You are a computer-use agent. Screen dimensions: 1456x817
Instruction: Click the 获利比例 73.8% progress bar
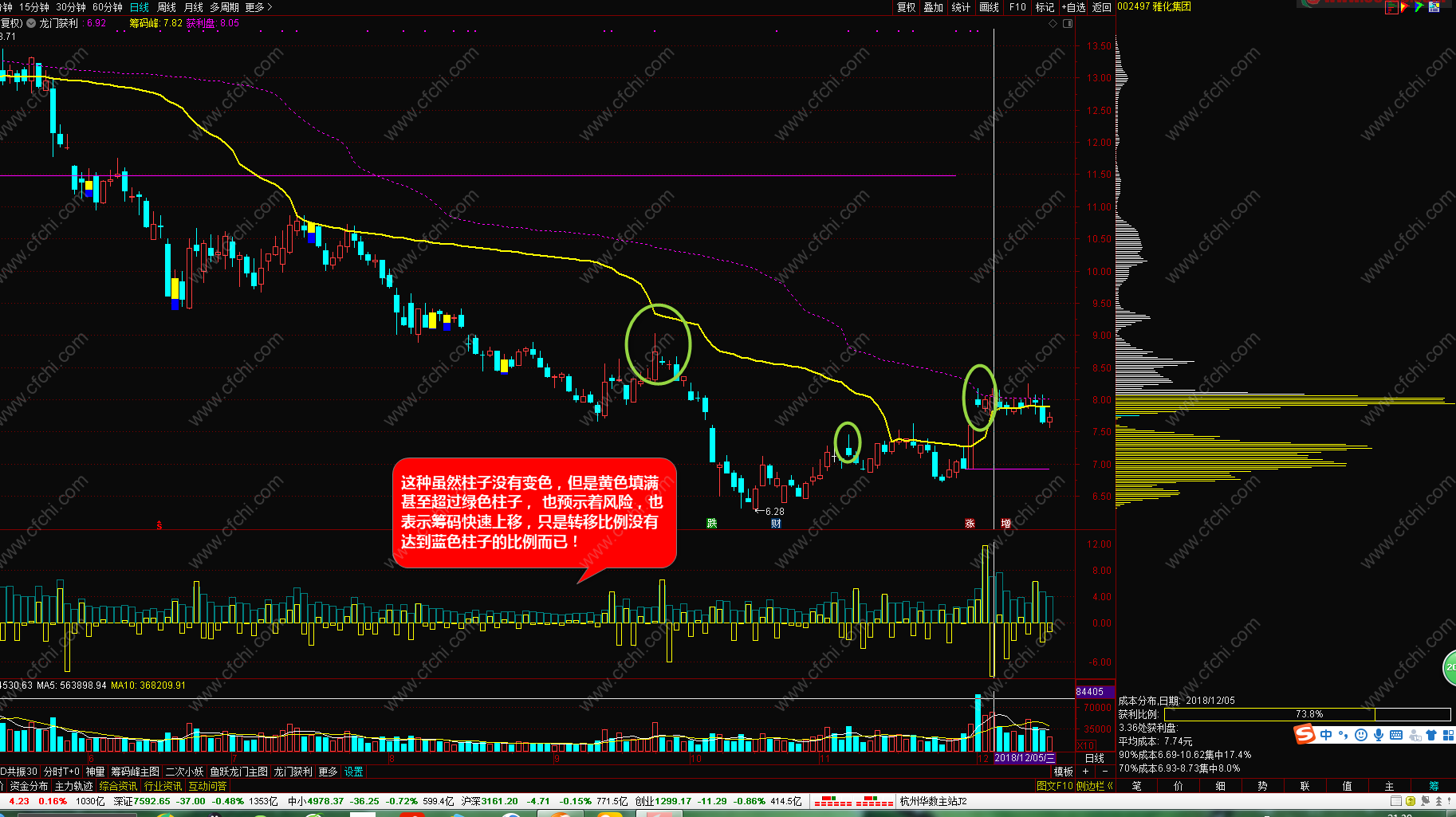[1308, 714]
